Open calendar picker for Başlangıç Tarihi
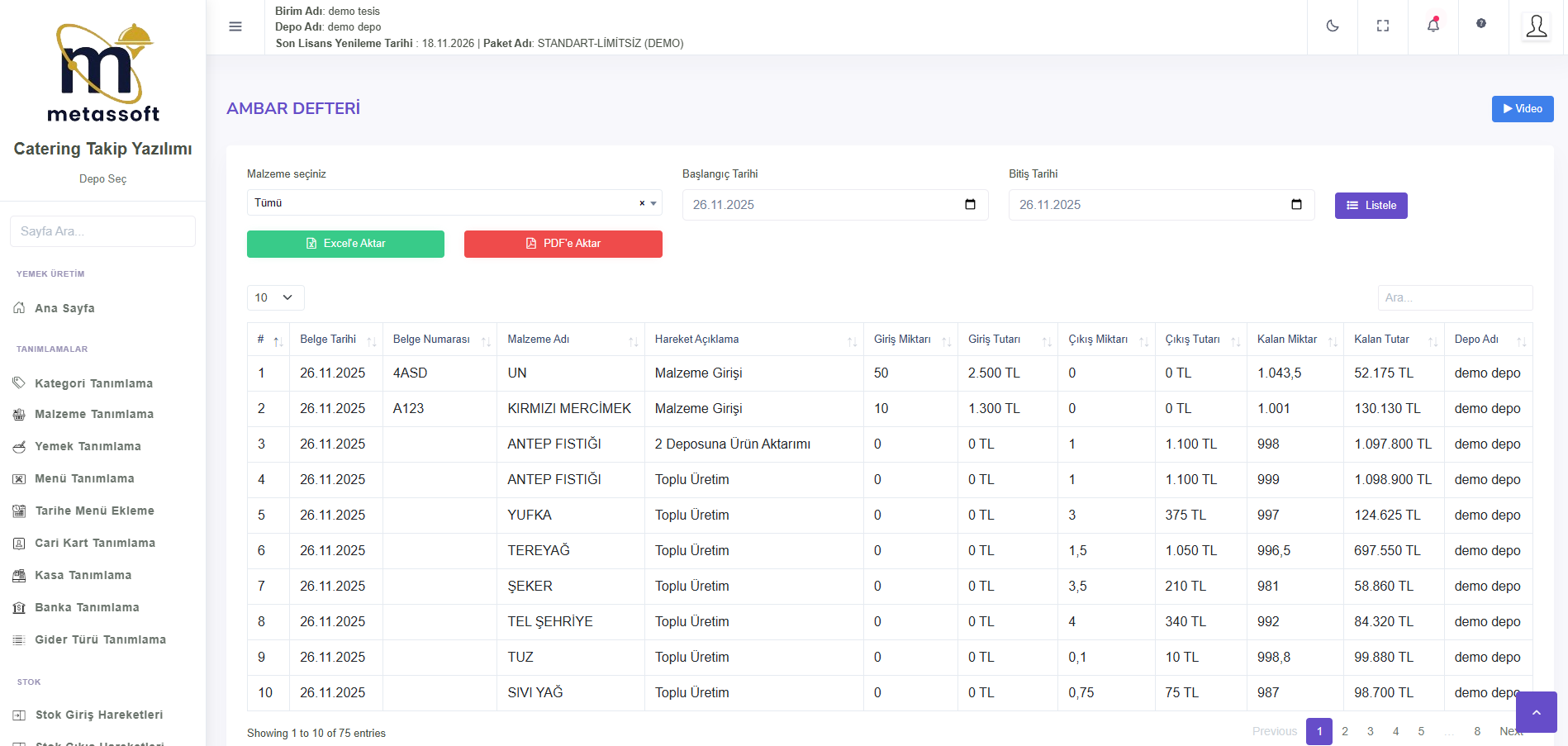The image size is (1568, 746). (970, 205)
